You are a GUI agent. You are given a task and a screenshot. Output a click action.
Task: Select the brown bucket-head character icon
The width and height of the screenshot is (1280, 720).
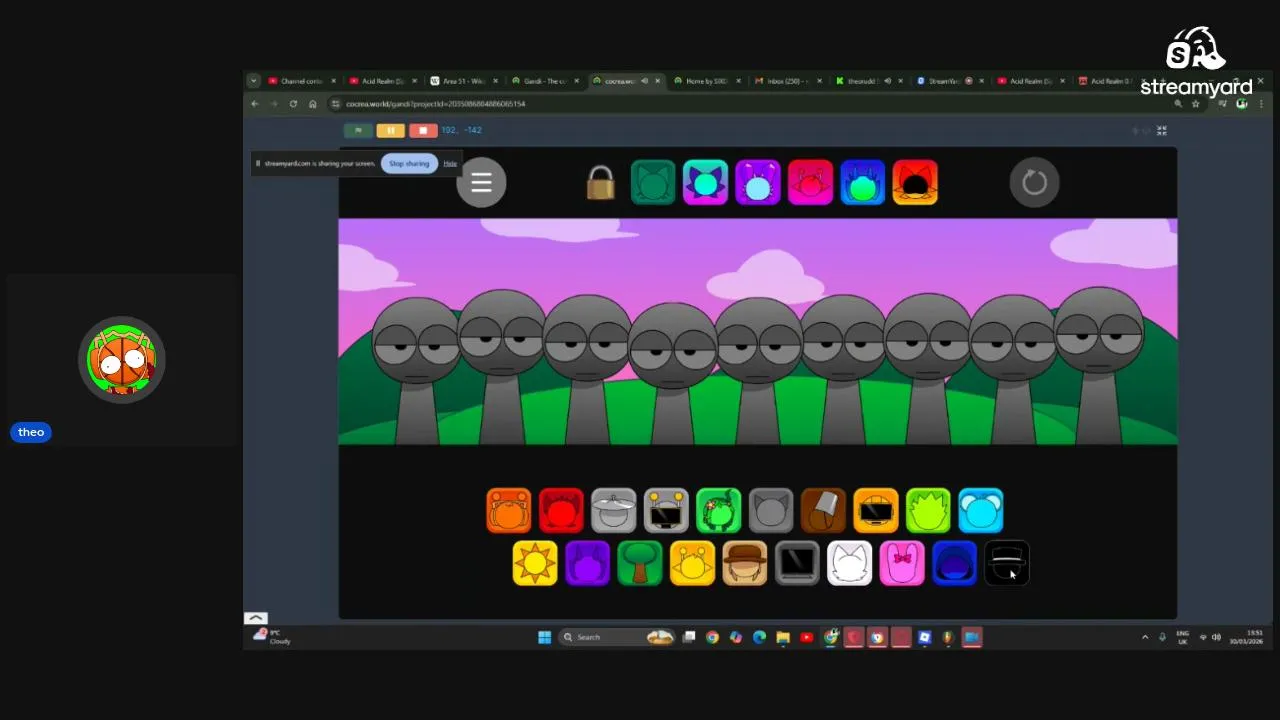pos(823,510)
